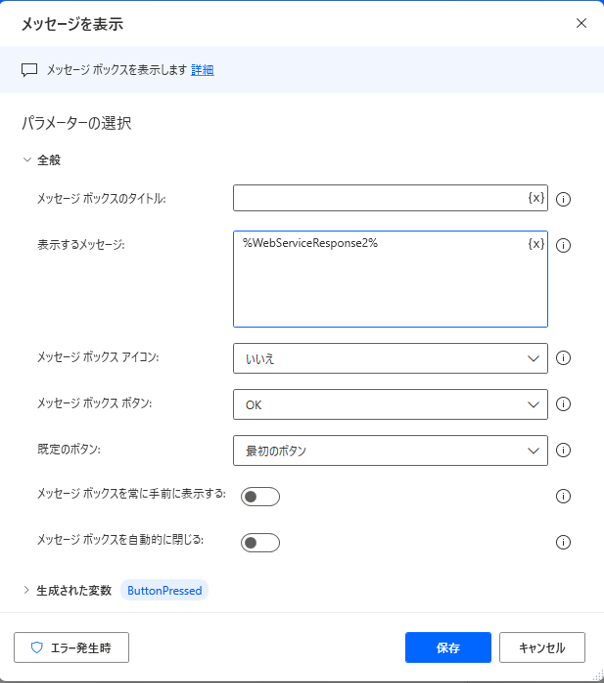604x683 pixels.
Task: Click info icon for メッセージ ボックスのタイトル
Action: coord(563,199)
